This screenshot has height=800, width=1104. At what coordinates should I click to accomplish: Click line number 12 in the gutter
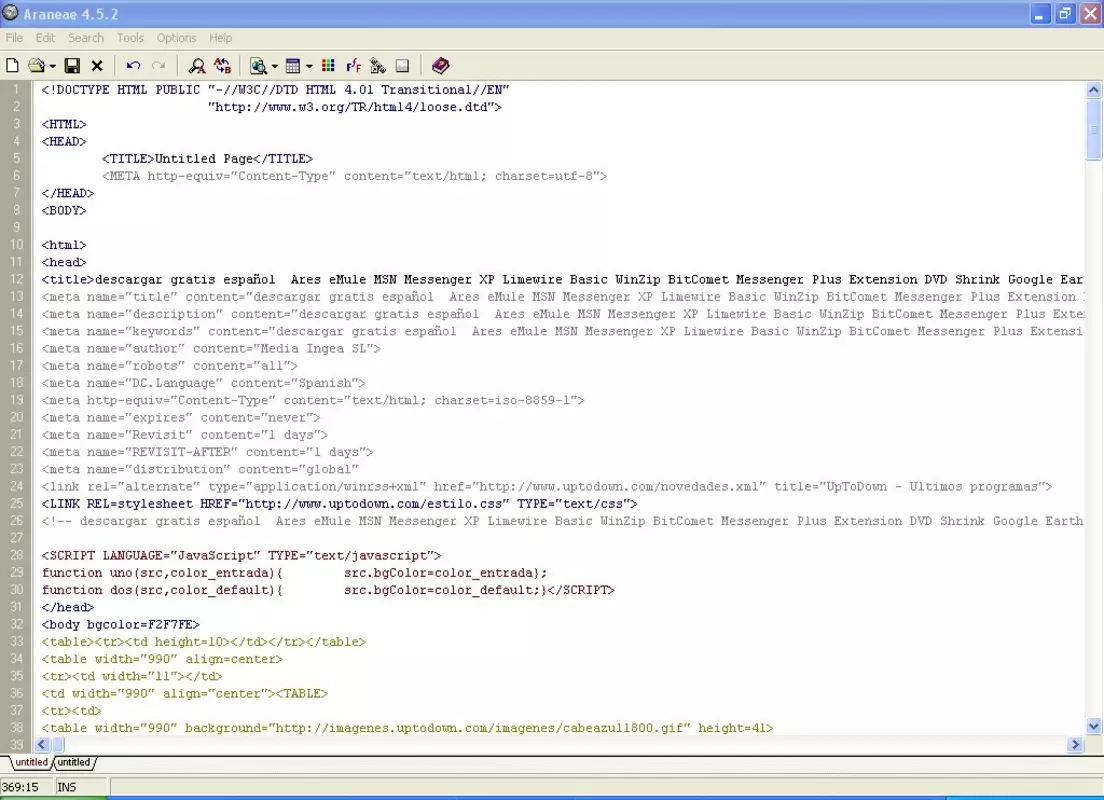click(16, 279)
